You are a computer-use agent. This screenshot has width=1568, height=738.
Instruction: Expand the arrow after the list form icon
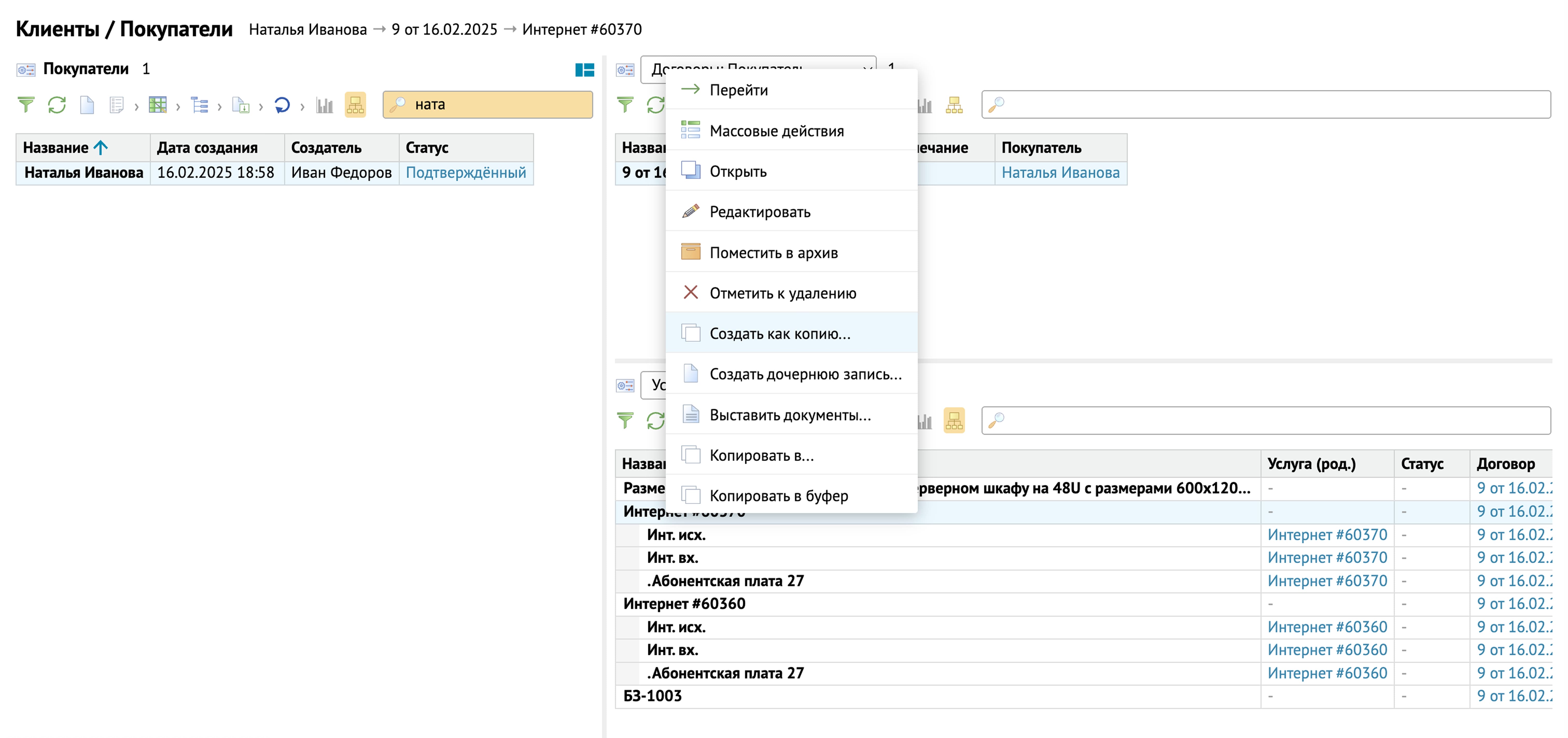(x=136, y=107)
